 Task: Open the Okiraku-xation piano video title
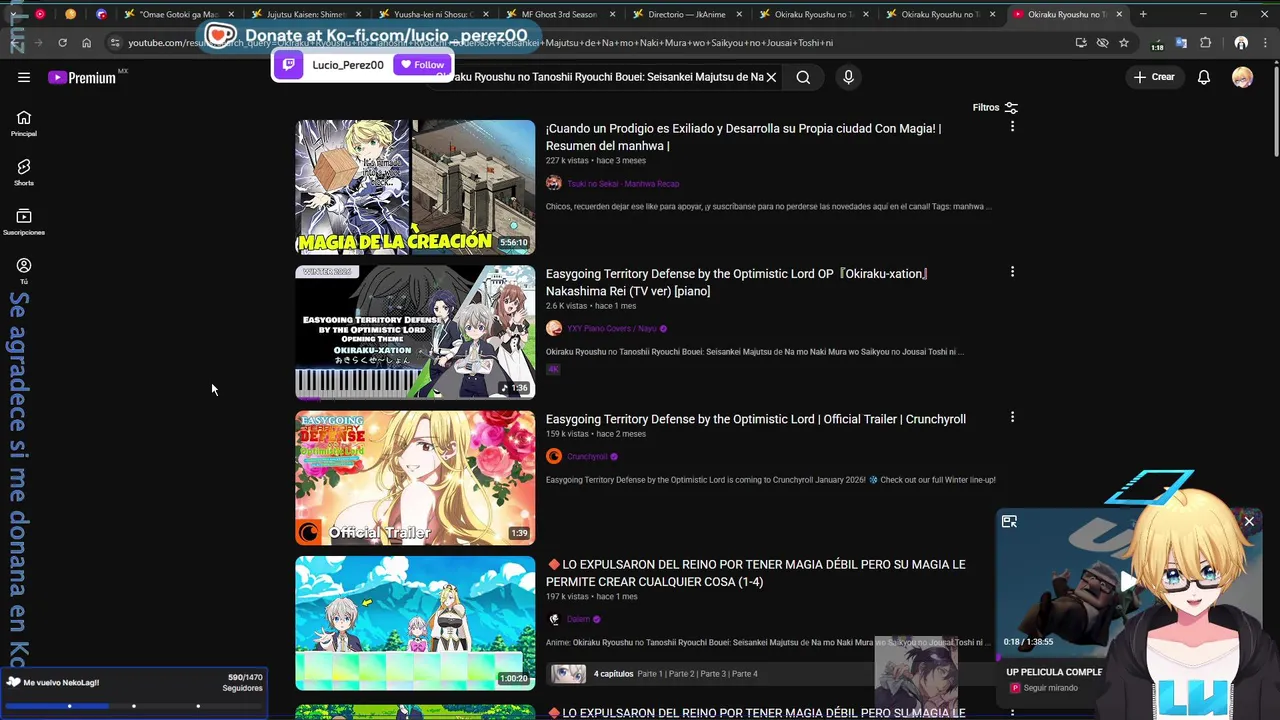pos(737,282)
